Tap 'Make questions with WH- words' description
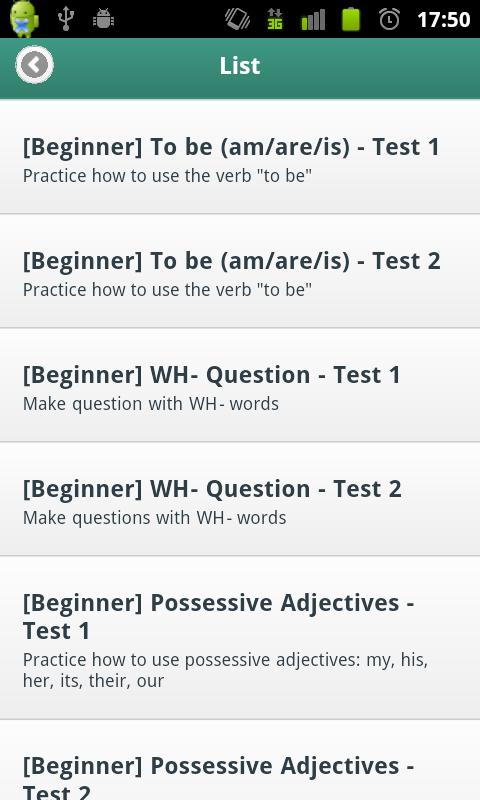This screenshot has width=480, height=800. pyautogui.click(x=155, y=518)
